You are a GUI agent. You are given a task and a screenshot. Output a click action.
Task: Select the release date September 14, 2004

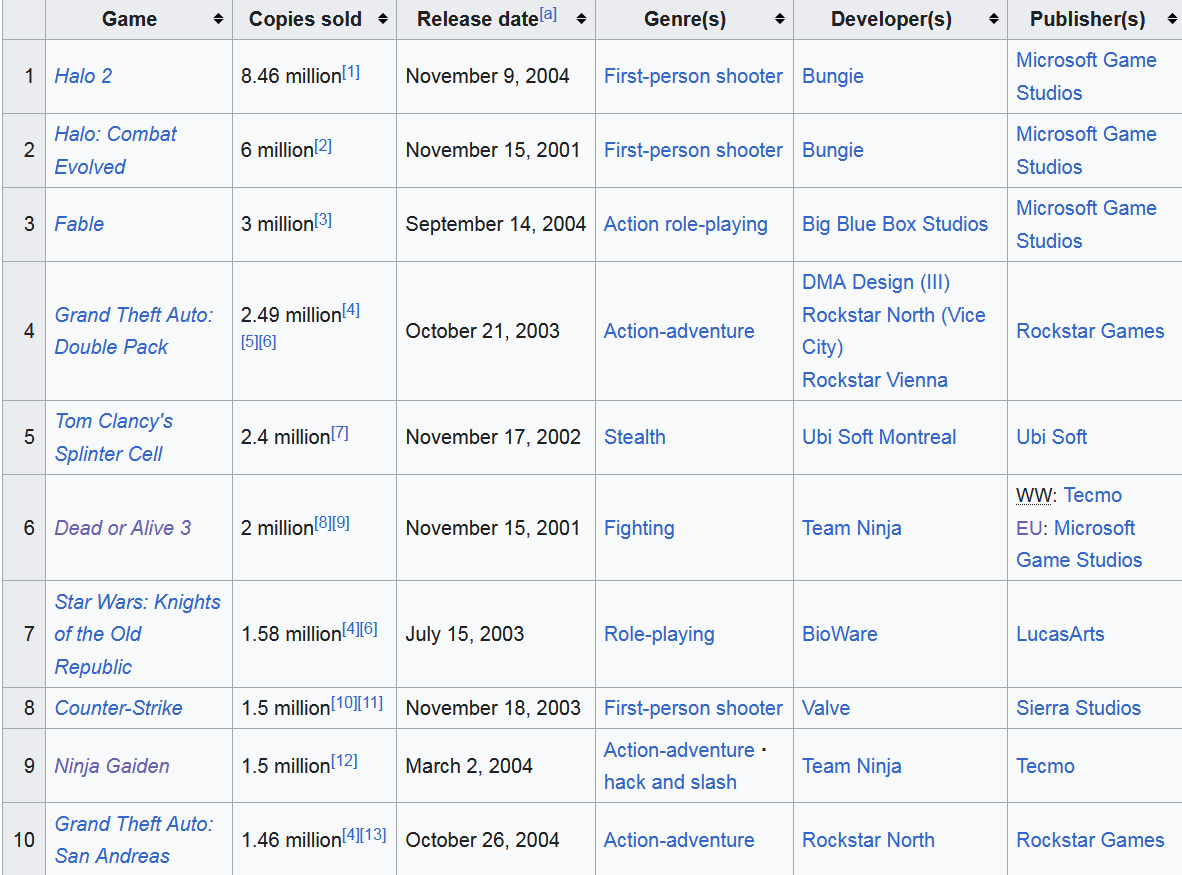click(x=495, y=224)
